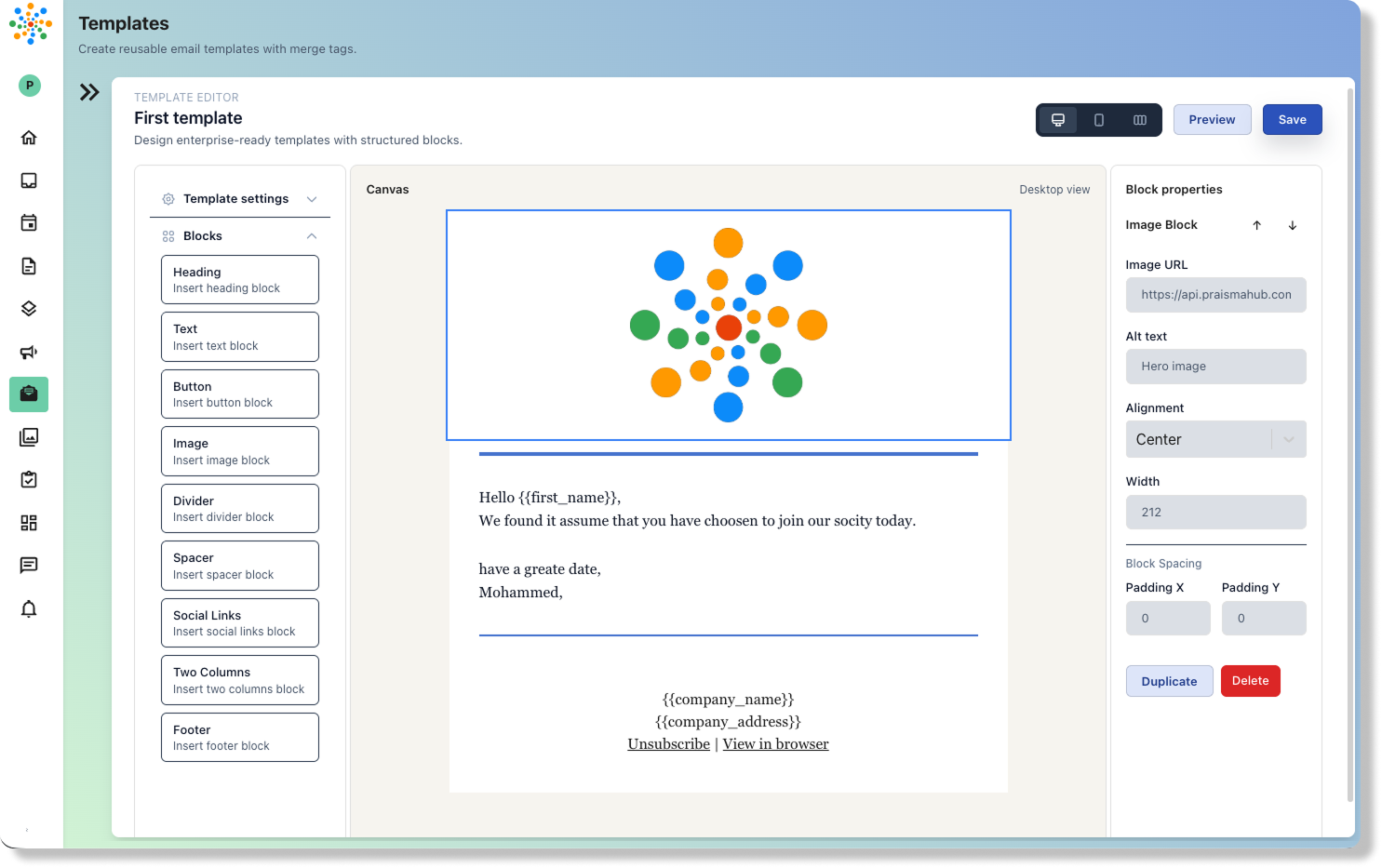1382x868 pixels.
Task: Insert a Two Columns block
Action: (x=240, y=680)
